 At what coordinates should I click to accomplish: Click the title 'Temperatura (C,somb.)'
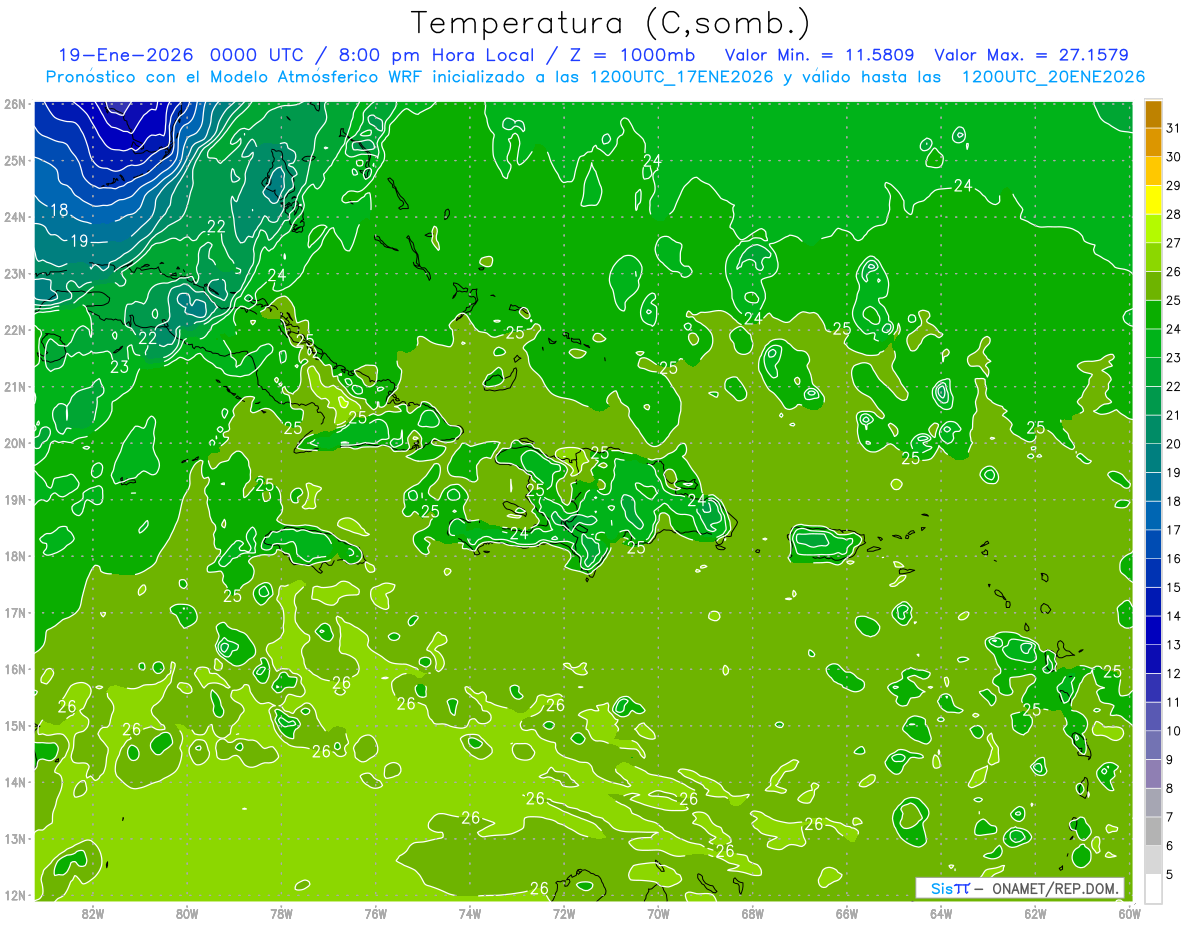[611, 23]
